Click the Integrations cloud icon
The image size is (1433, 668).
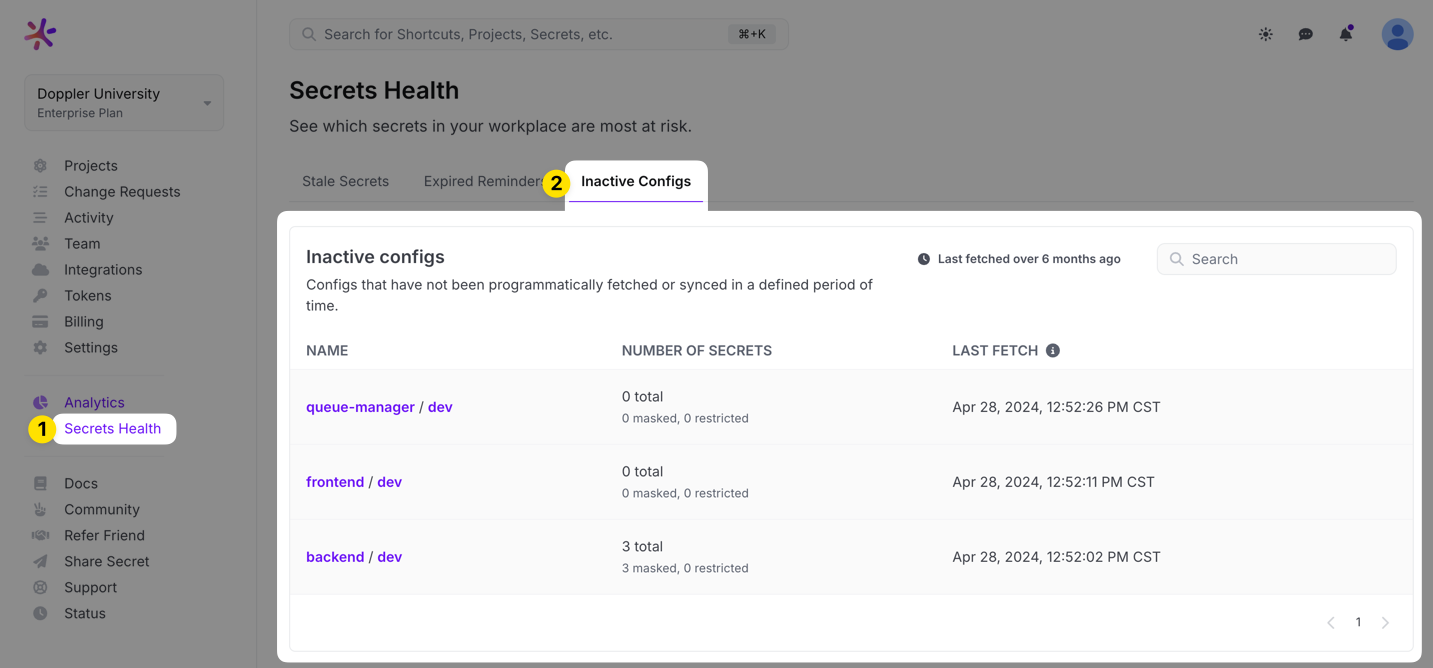40,270
